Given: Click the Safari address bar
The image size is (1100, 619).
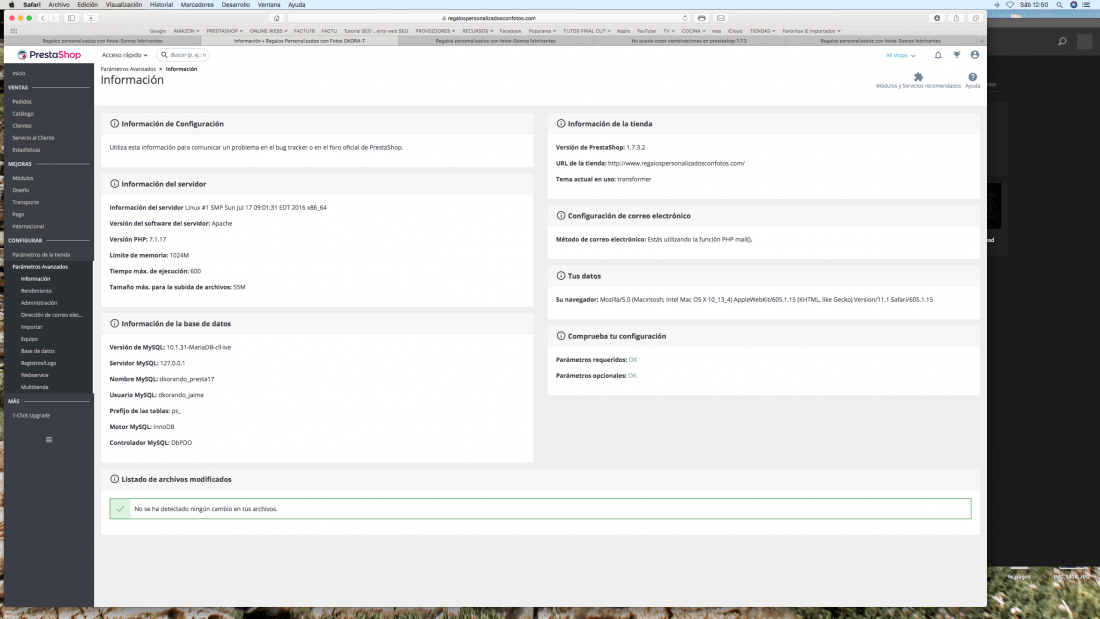Looking at the screenshot, I should pos(489,18).
